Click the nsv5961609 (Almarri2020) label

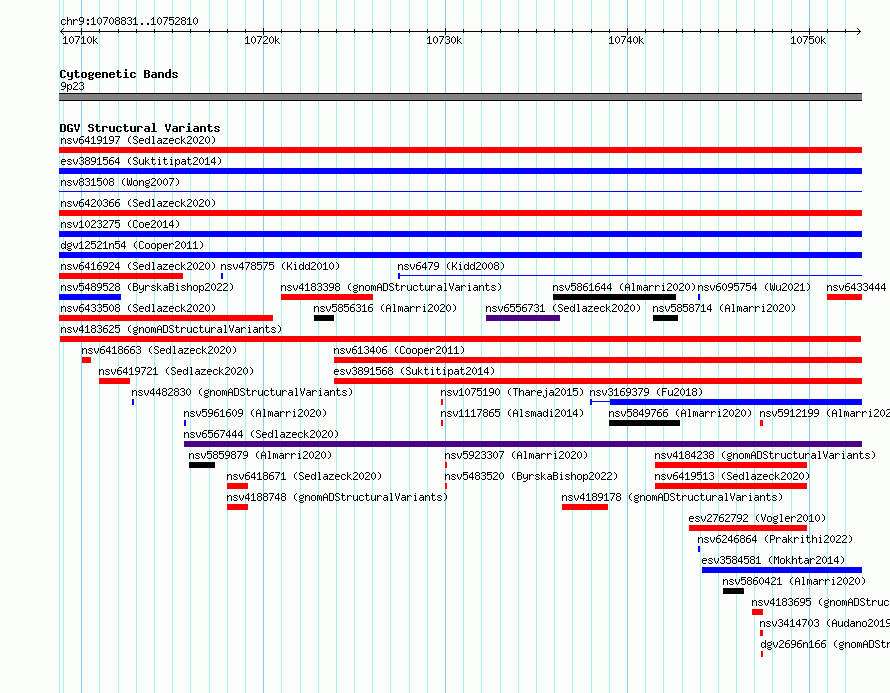pyautogui.click(x=255, y=413)
